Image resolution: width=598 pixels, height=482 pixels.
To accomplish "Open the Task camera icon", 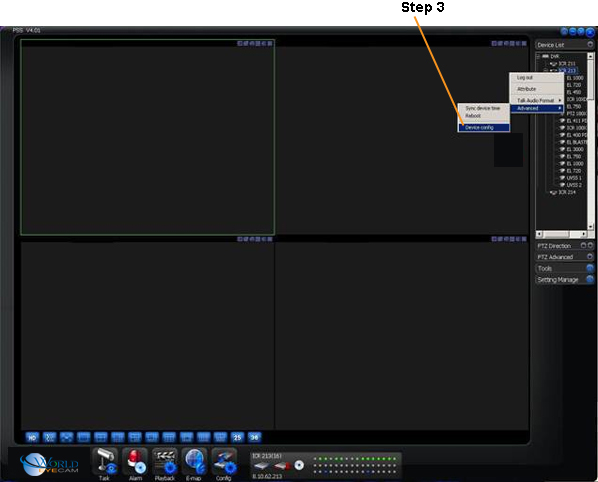I will click(105, 461).
